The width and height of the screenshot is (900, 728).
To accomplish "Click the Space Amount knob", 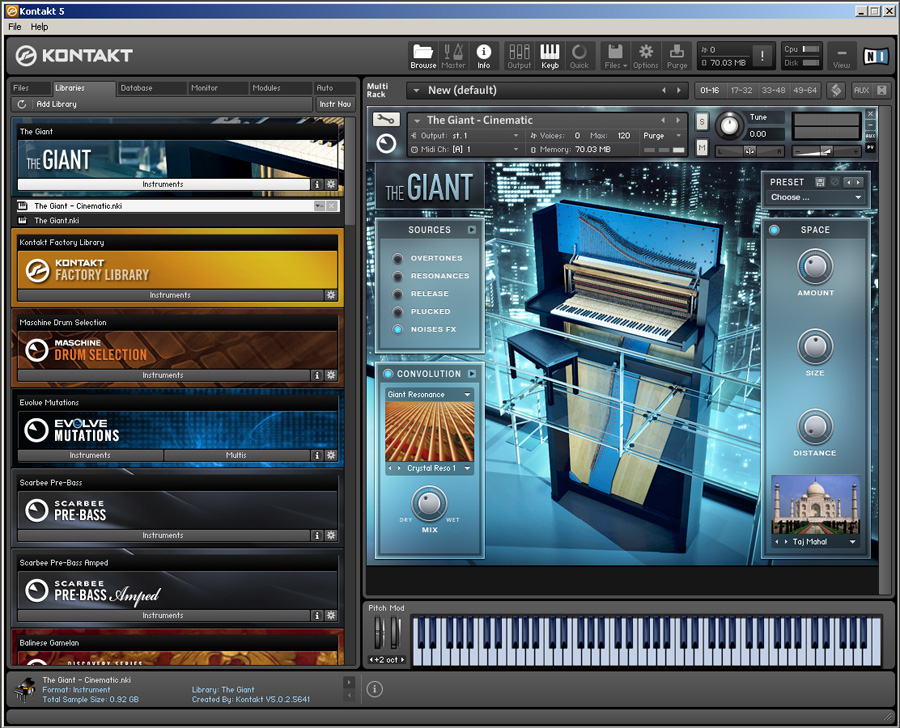I will tap(815, 266).
